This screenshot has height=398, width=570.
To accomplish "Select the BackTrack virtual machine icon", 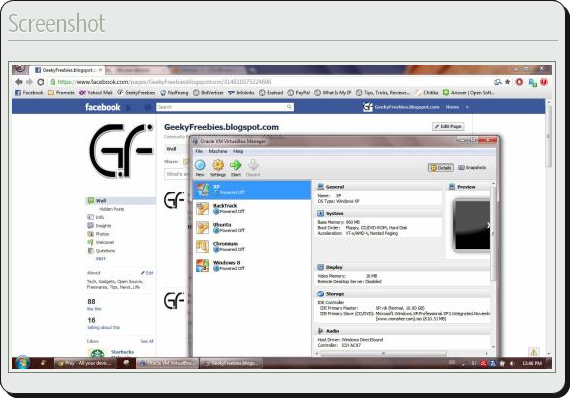I will click(202, 209).
